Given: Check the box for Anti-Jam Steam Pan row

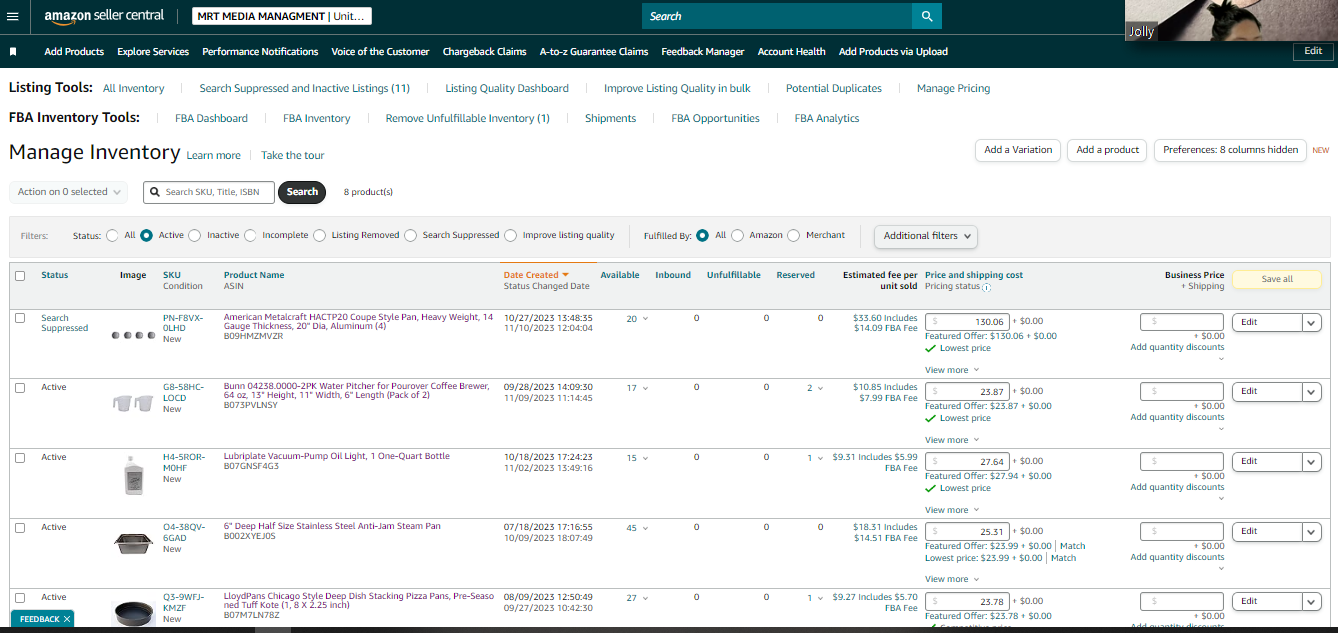Looking at the screenshot, I should [x=20, y=528].
